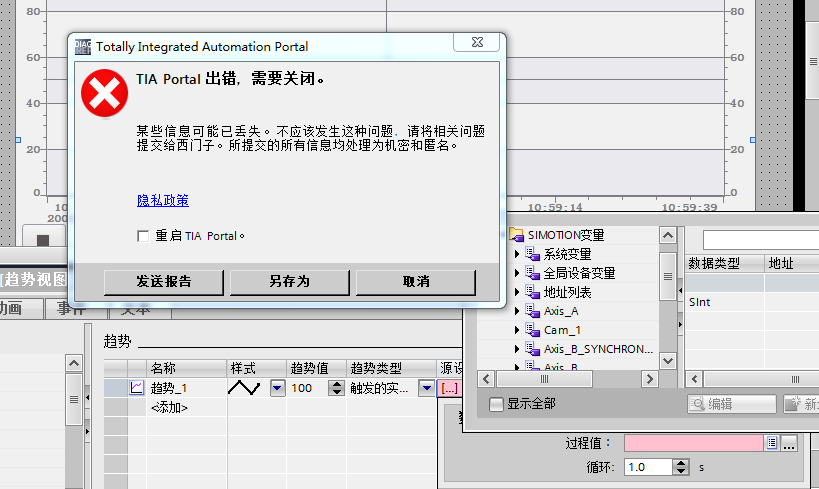Select the SInt data type cell

click(724, 302)
